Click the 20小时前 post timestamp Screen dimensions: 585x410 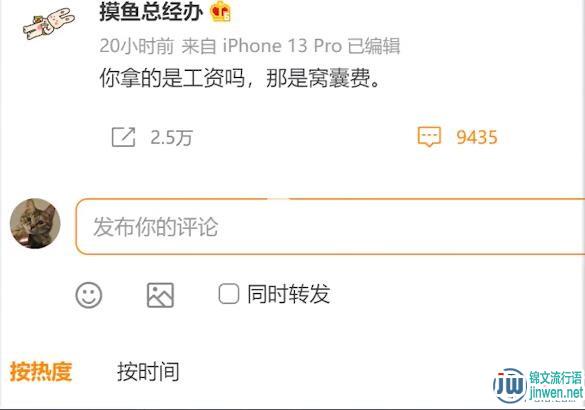tap(137, 46)
